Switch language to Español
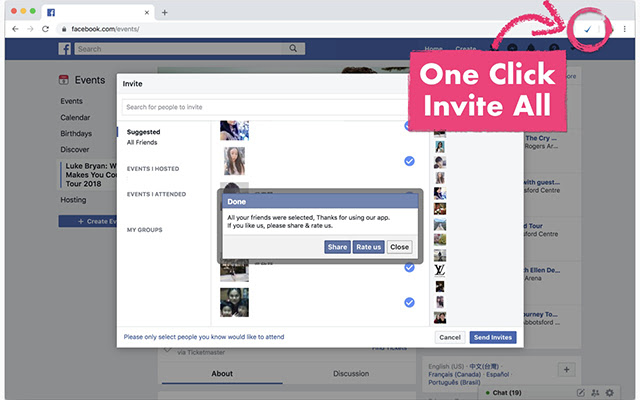640x400 pixels. (x=498, y=374)
